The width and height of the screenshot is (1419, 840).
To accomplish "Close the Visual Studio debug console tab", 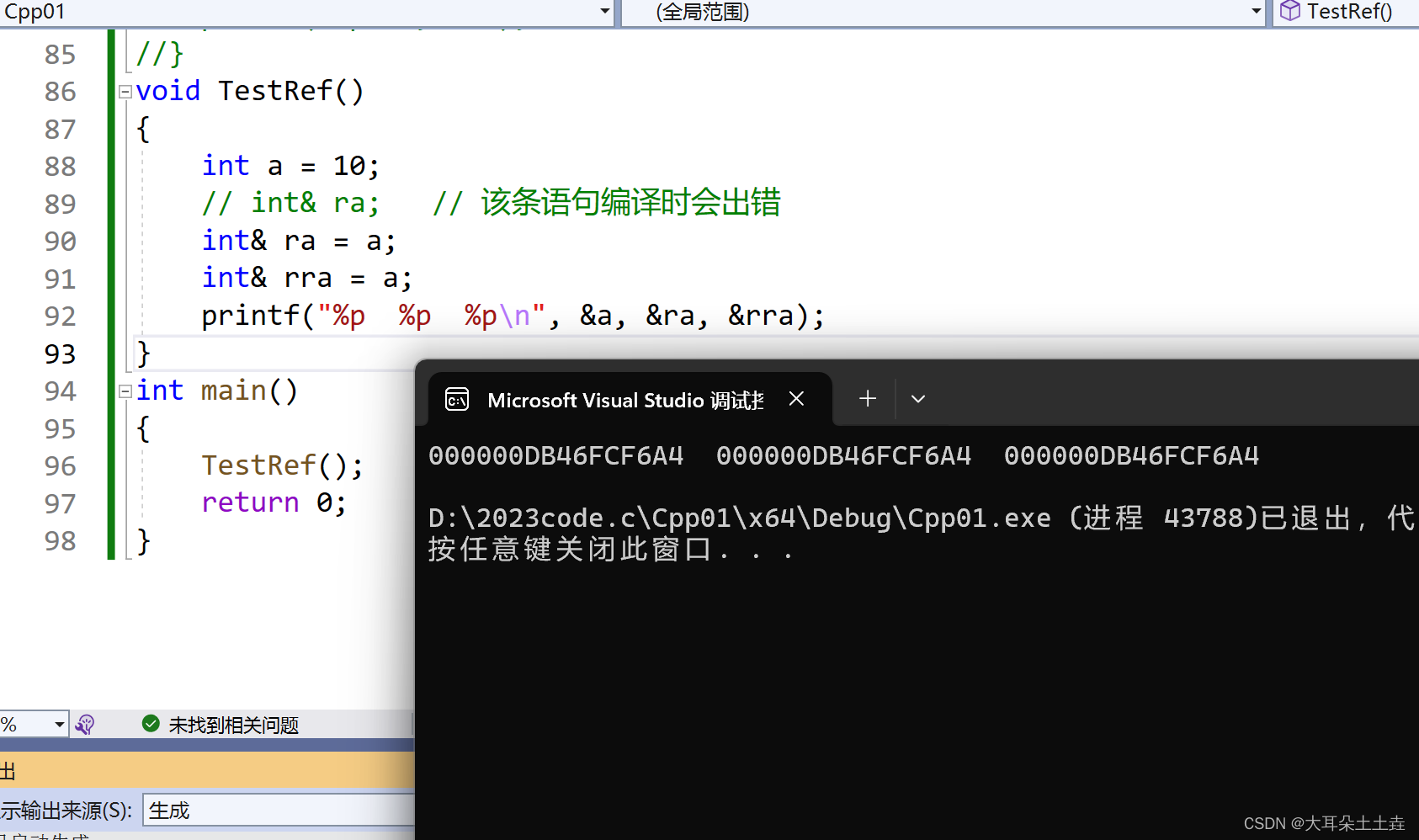I will pos(796,399).
